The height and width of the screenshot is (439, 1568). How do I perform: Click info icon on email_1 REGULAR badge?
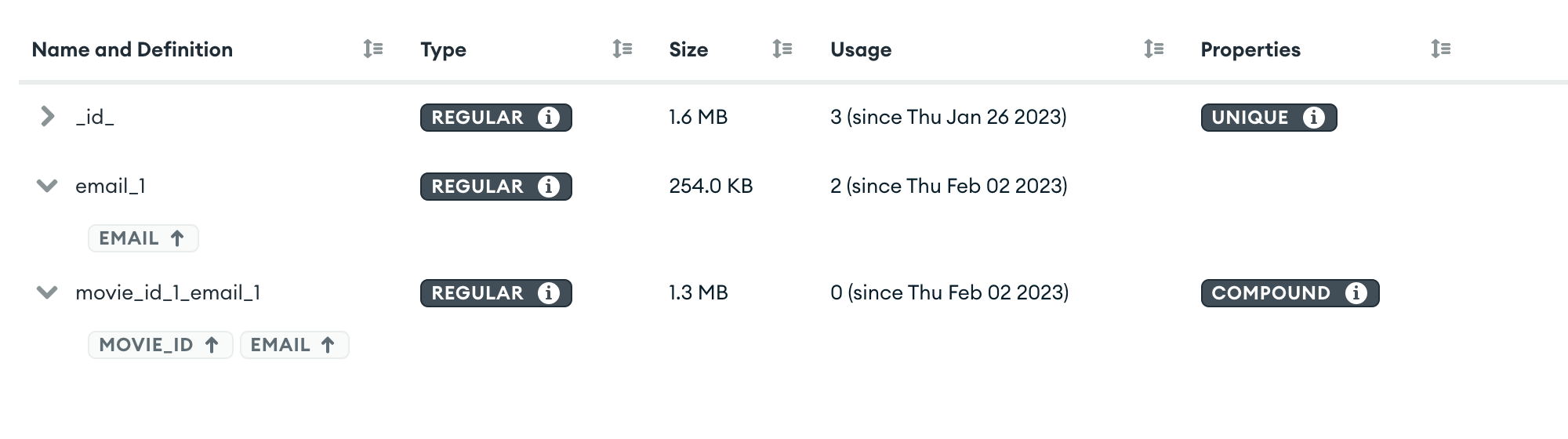tap(549, 187)
